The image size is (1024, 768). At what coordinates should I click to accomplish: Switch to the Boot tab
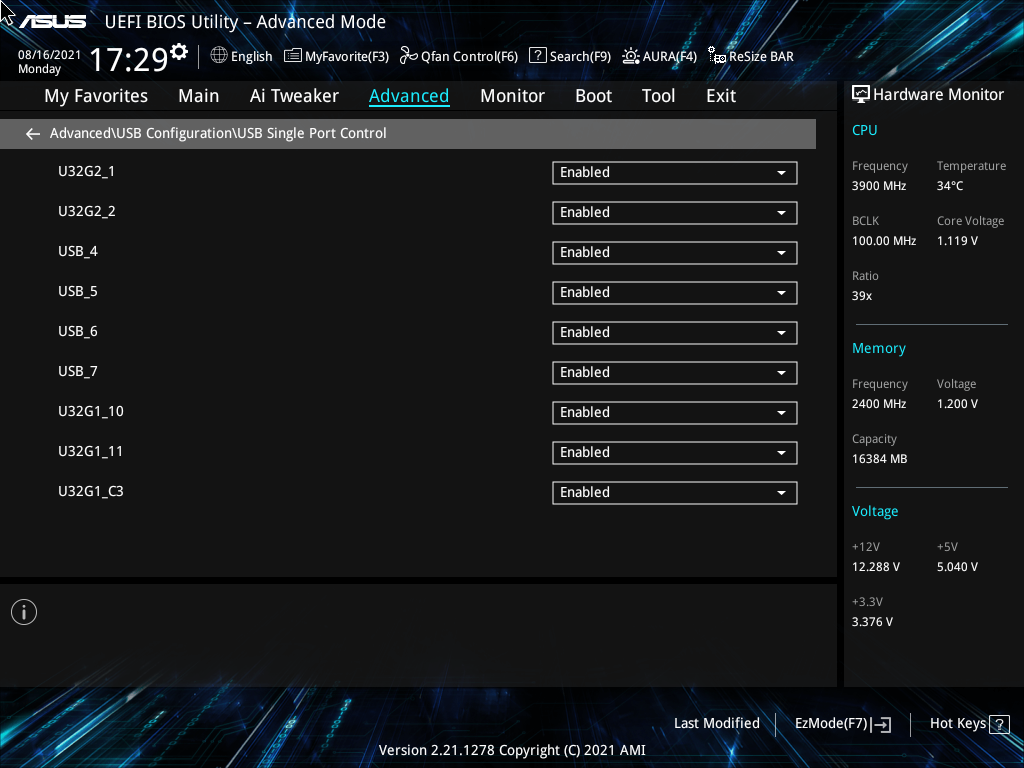click(x=593, y=96)
